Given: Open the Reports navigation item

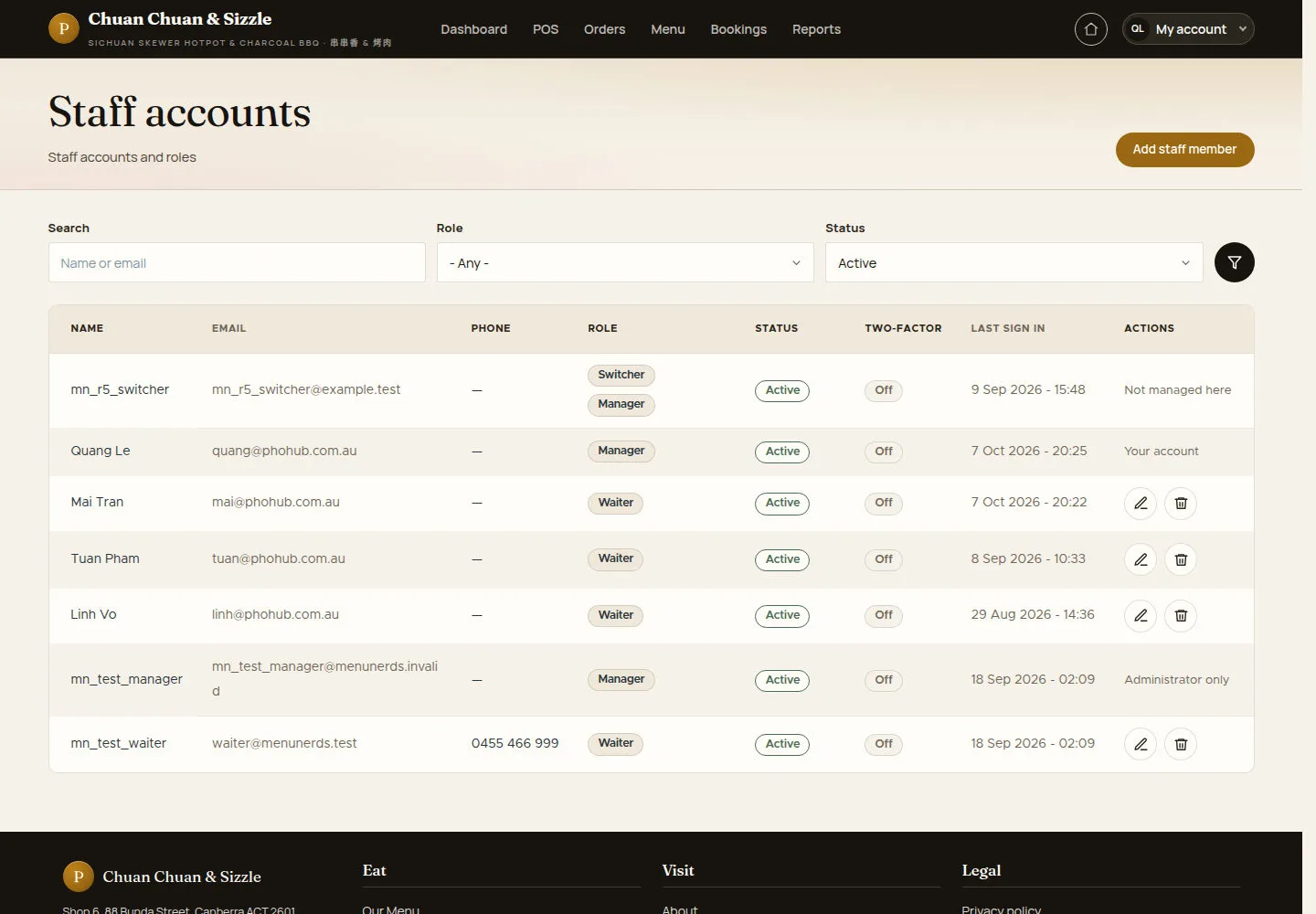Looking at the screenshot, I should click(816, 29).
